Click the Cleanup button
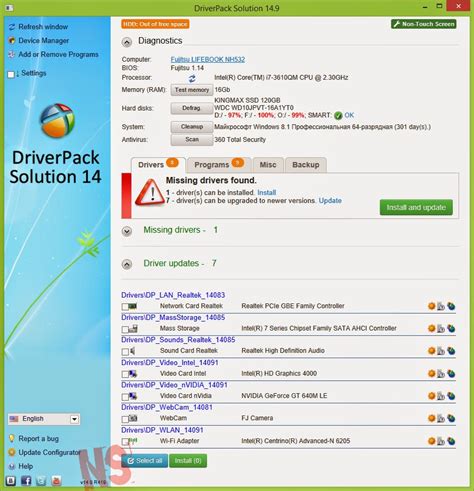The height and width of the screenshot is (491, 474). tap(192, 127)
